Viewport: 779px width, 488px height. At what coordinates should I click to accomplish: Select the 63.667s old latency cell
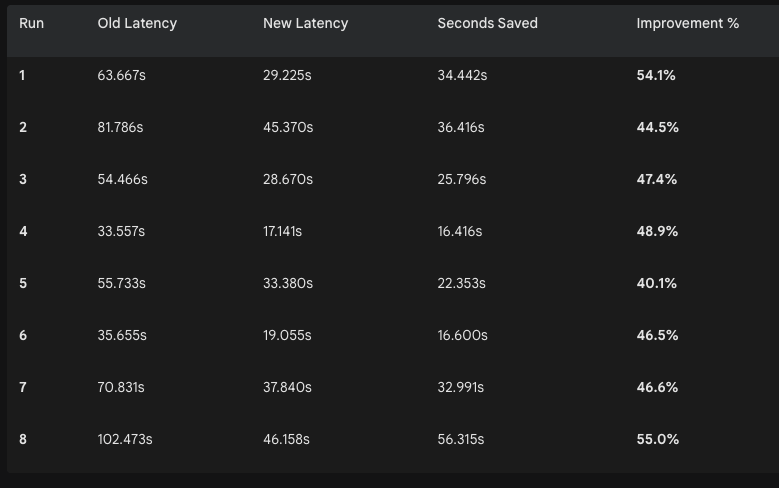[x=122, y=75]
